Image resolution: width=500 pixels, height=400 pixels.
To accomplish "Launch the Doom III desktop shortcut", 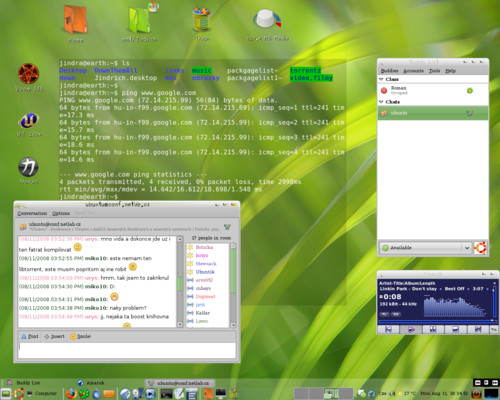I will (x=29, y=74).
